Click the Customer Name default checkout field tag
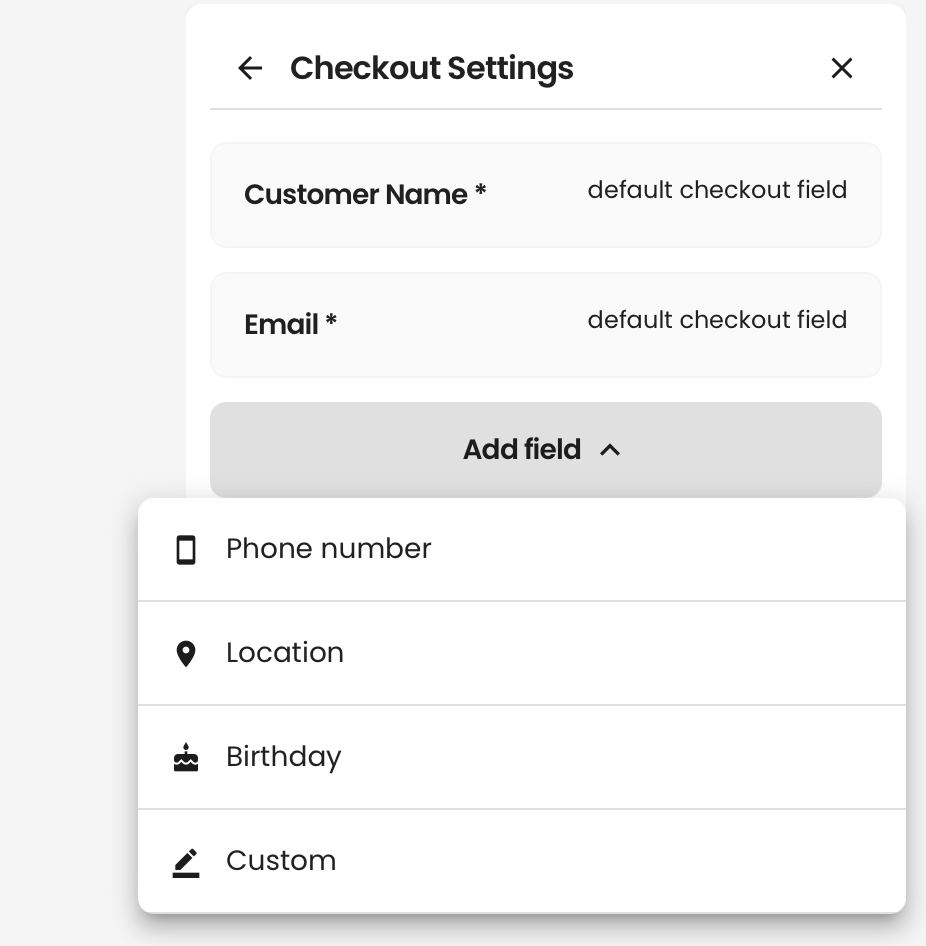 coord(717,190)
